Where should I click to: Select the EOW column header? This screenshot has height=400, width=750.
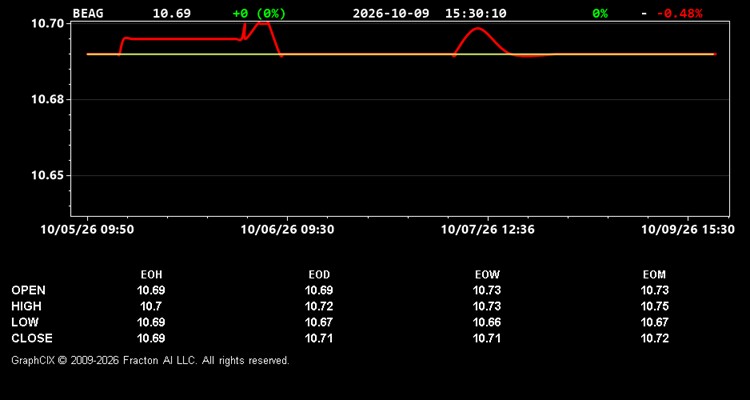(x=487, y=275)
